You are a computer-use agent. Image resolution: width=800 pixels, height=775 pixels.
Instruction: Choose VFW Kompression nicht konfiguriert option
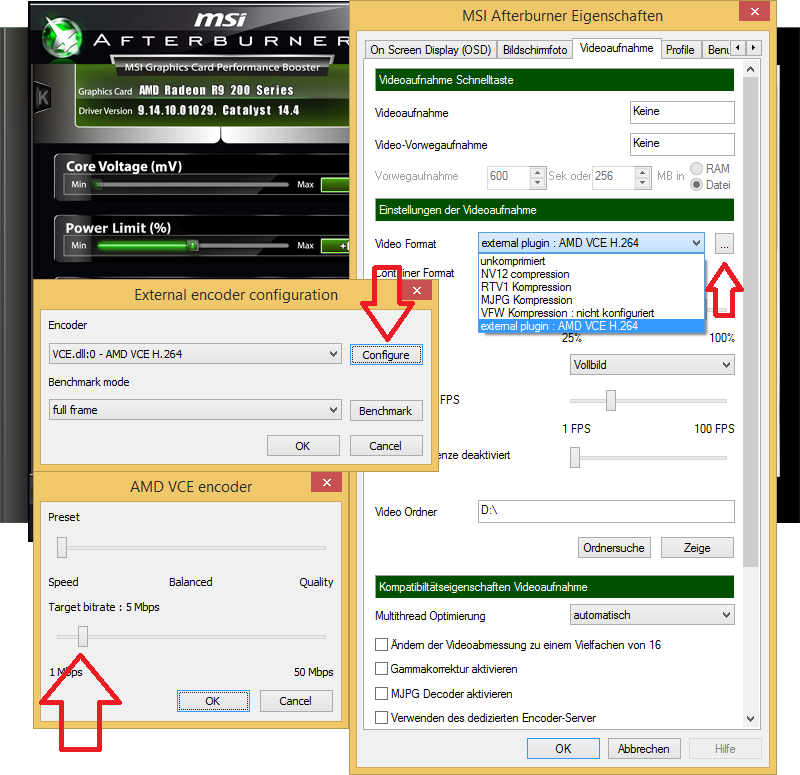[x=591, y=313]
